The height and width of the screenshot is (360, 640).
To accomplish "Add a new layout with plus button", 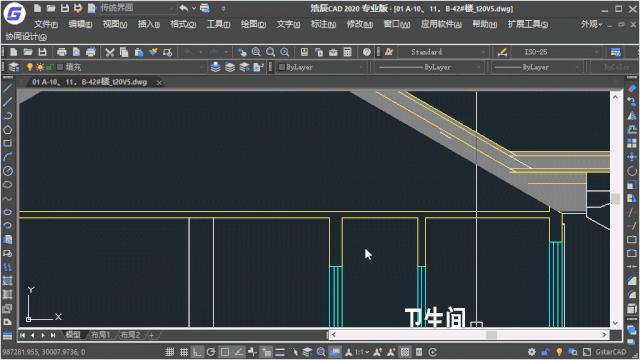I will 151,336.
